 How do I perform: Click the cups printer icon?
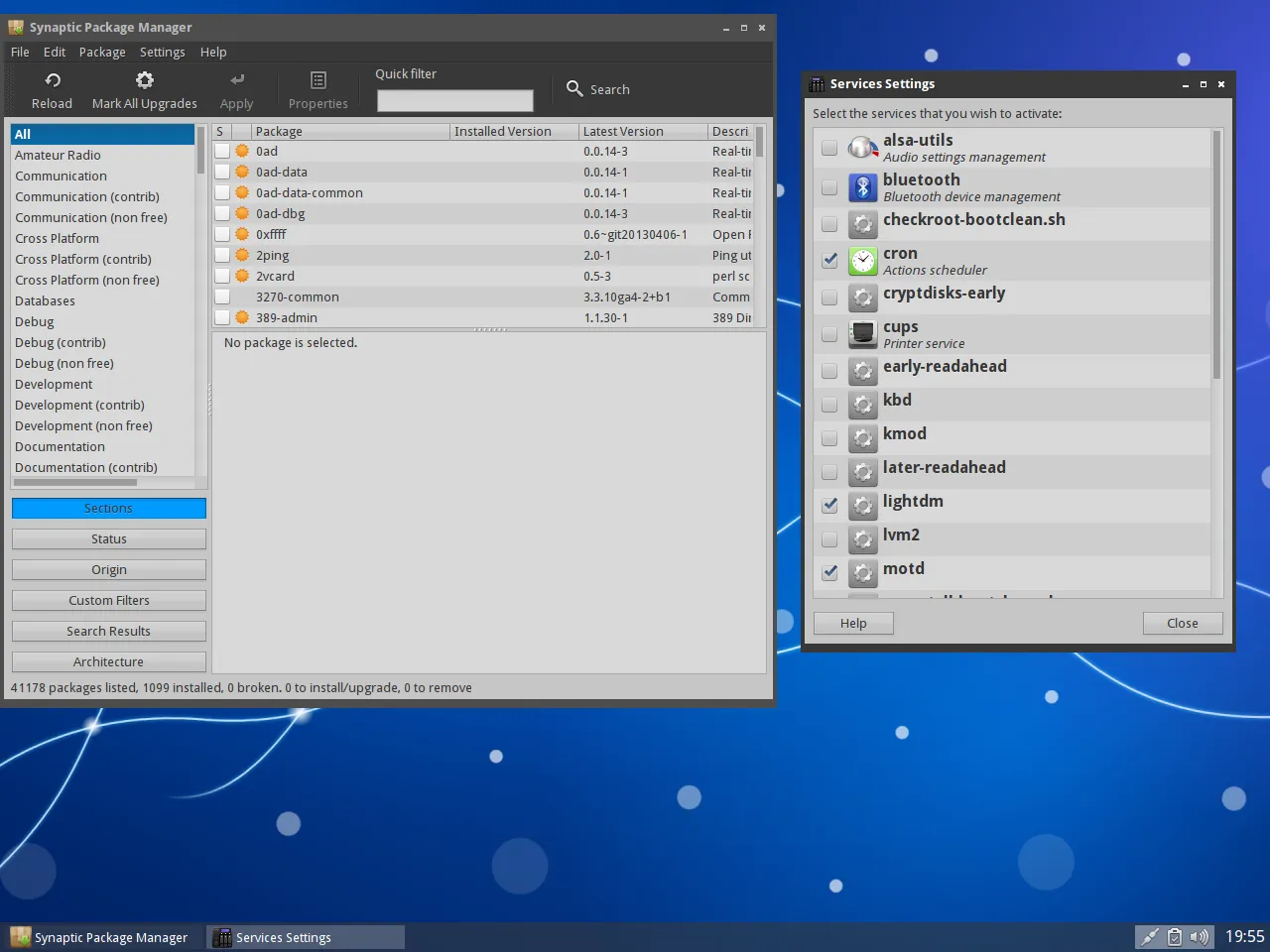point(863,334)
